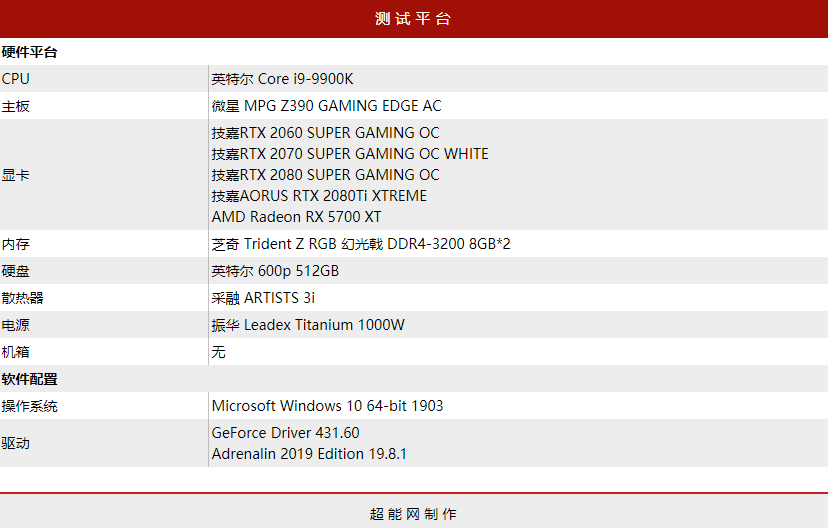Click the 驱动 row label
This screenshot has width=828, height=528.
(15, 443)
